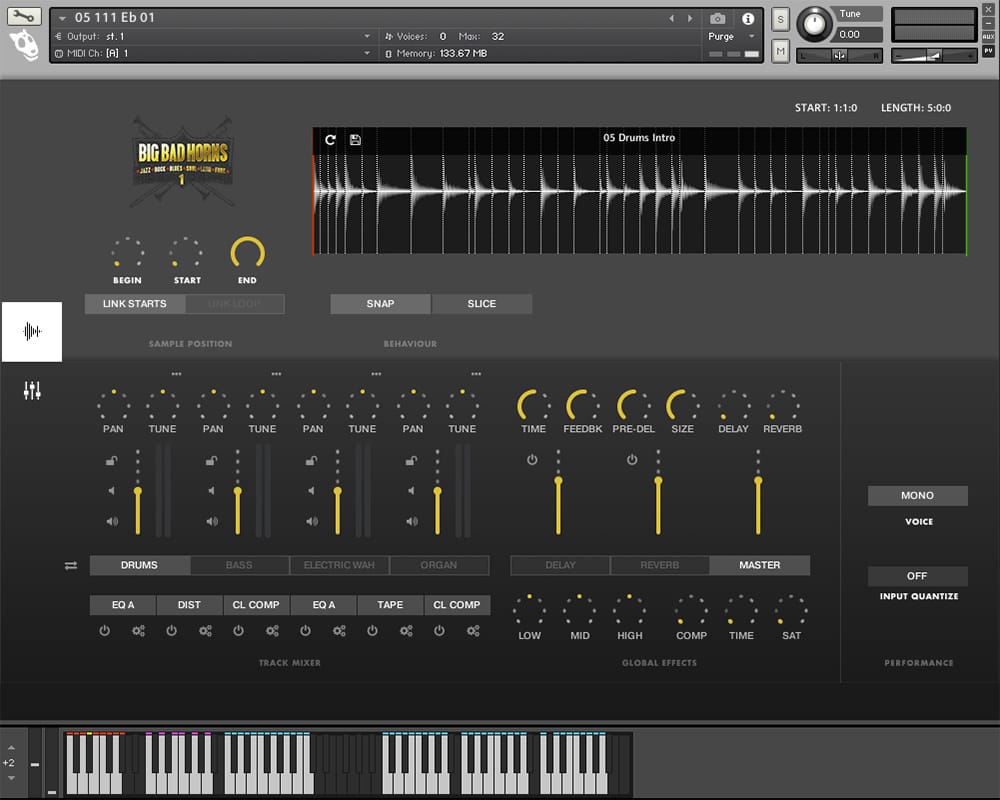The image size is (1000, 800).
Task: Open the Output st. 1 dropdown
Action: coord(367,37)
